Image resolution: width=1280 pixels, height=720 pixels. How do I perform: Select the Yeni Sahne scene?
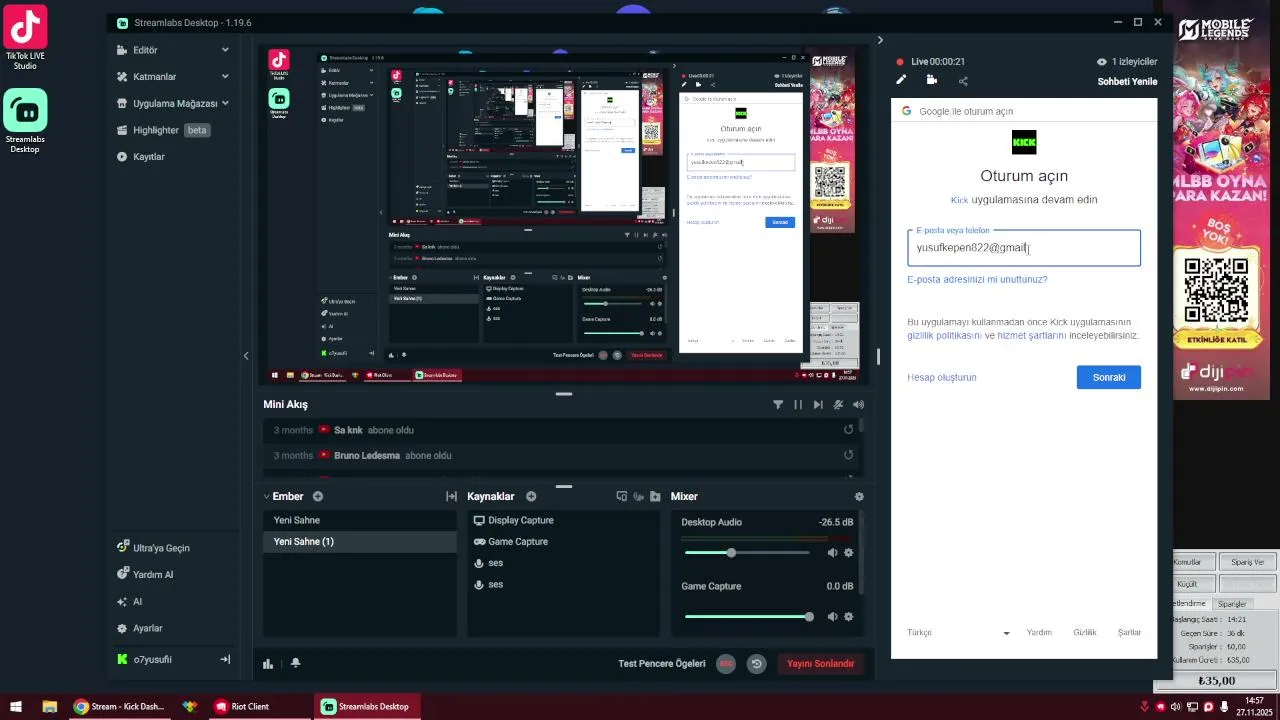tap(360, 520)
